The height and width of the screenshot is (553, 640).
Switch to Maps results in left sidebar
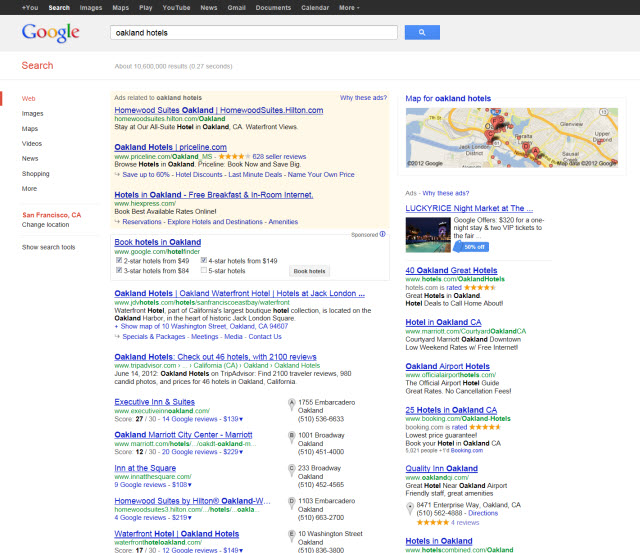(x=30, y=129)
